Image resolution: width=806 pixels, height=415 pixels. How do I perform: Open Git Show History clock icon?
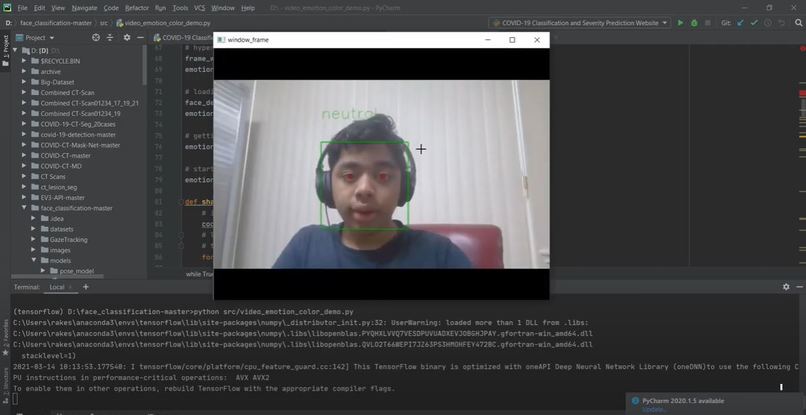[768, 23]
